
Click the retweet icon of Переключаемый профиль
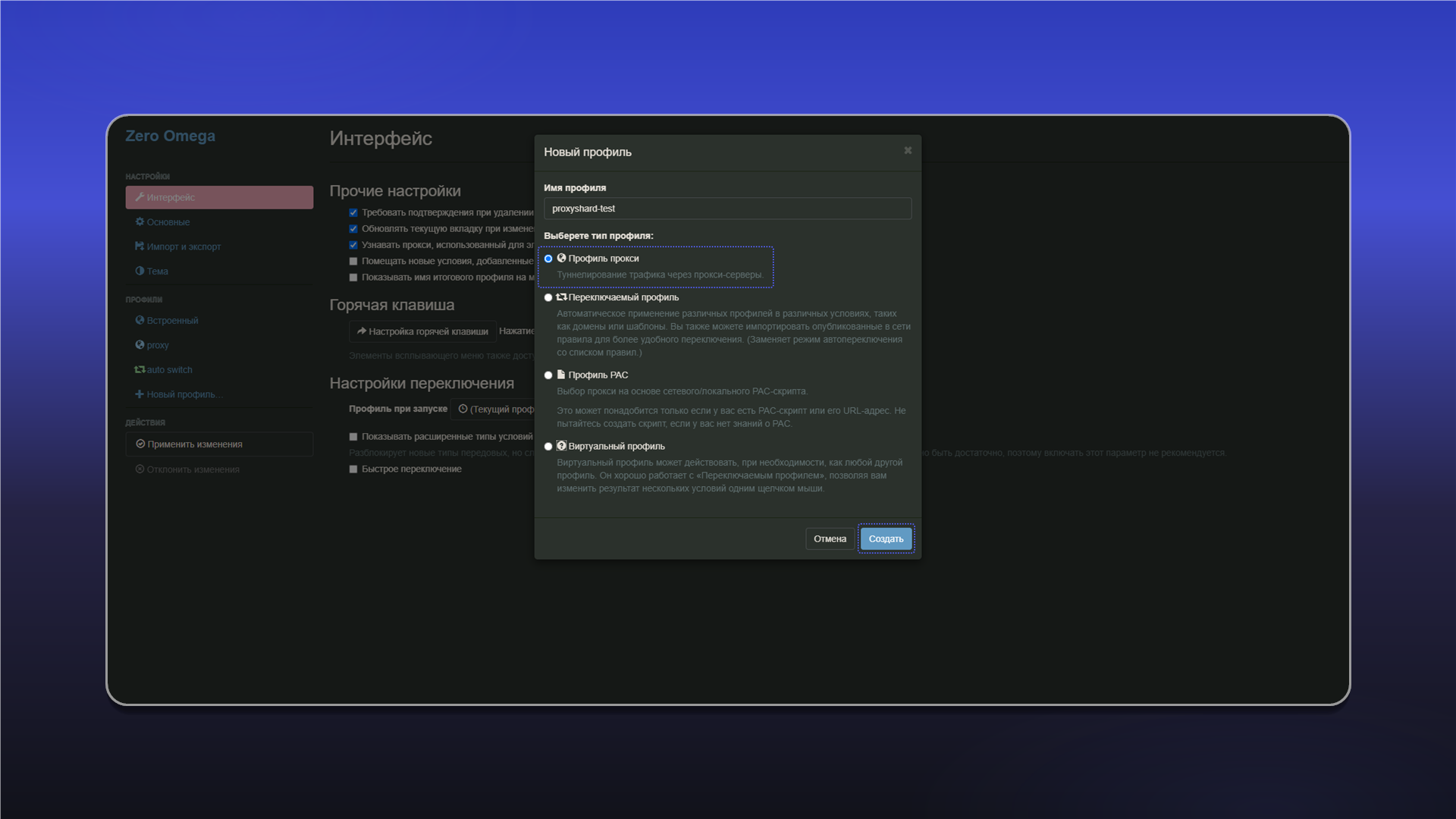pos(561,297)
